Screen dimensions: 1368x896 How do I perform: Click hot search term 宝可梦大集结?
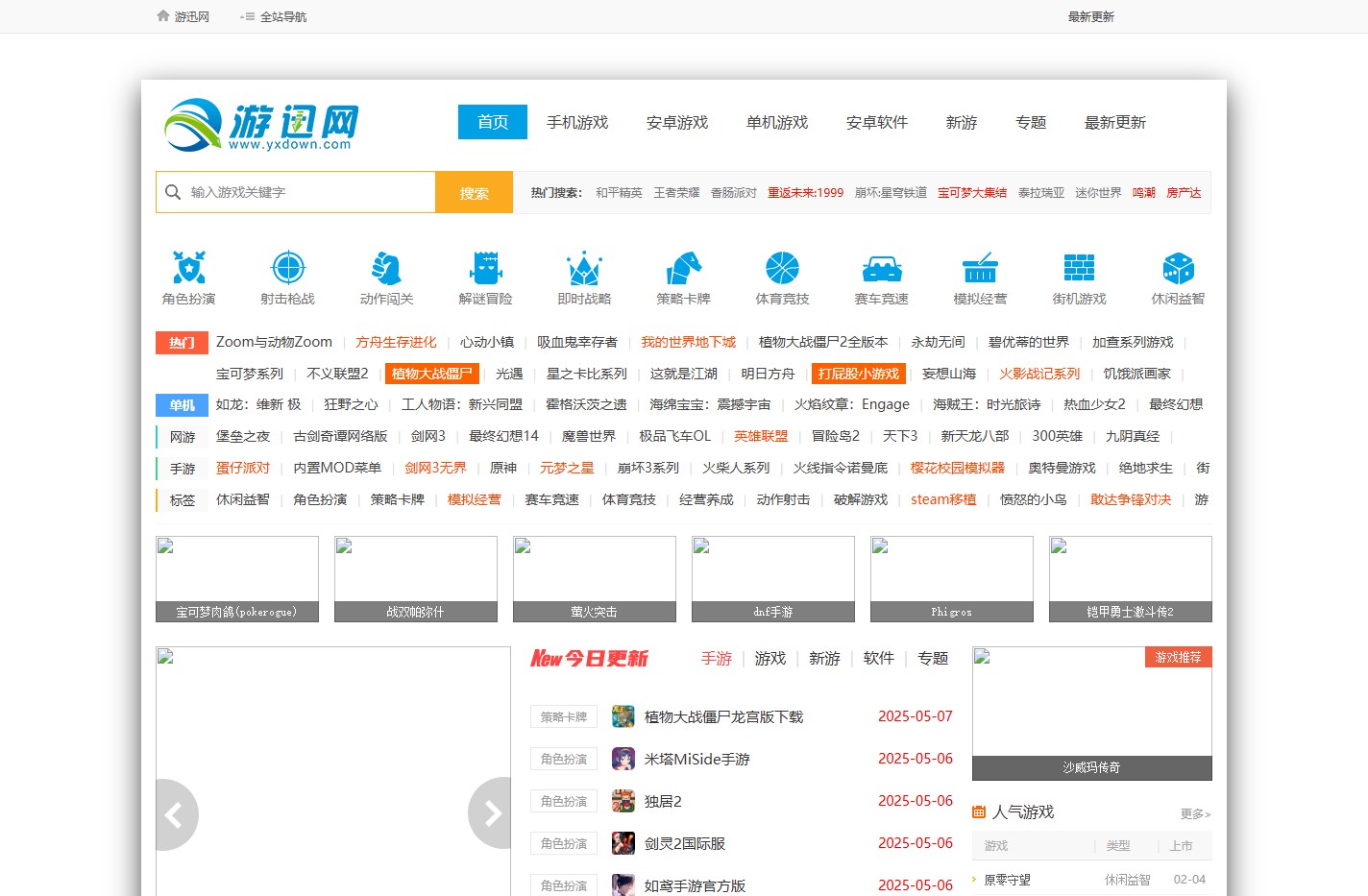[x=972, y=192]
